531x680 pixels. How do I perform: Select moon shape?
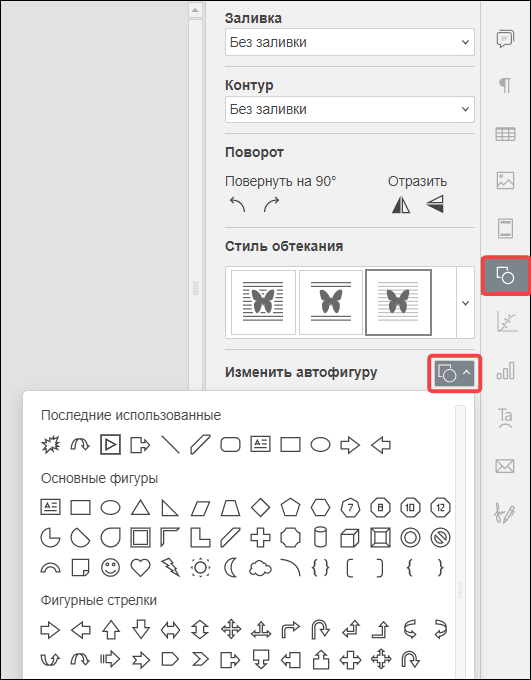230,568
